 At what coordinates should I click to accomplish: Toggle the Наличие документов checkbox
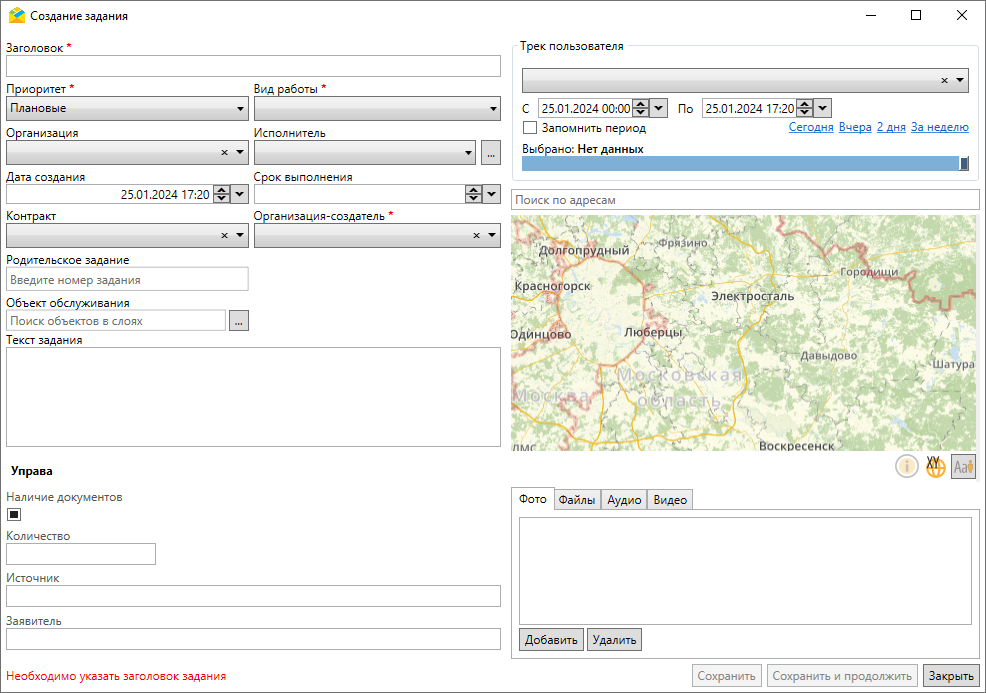14,515
